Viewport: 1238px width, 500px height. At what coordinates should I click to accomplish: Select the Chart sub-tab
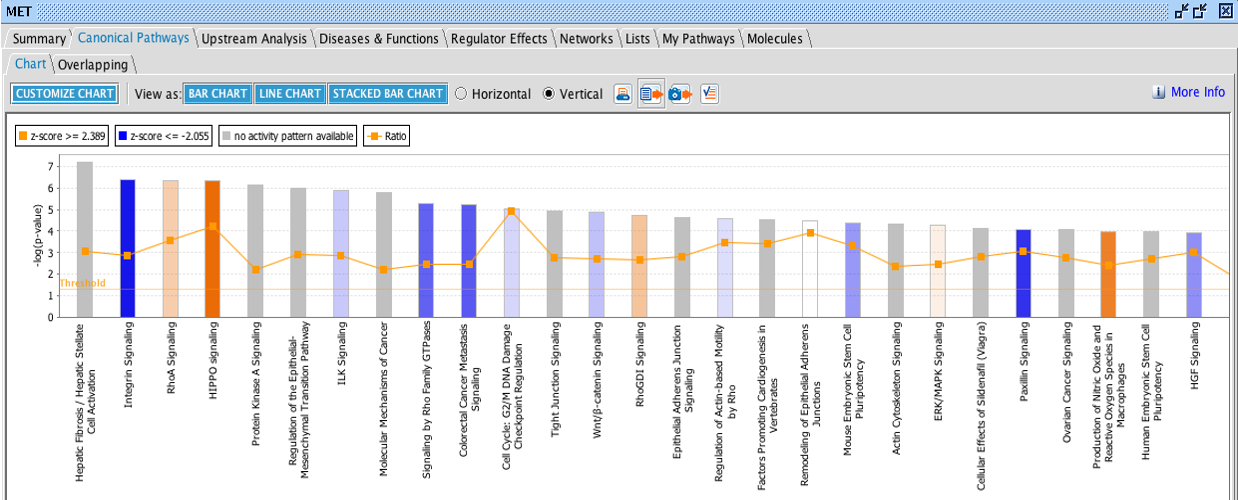[31, 64]
